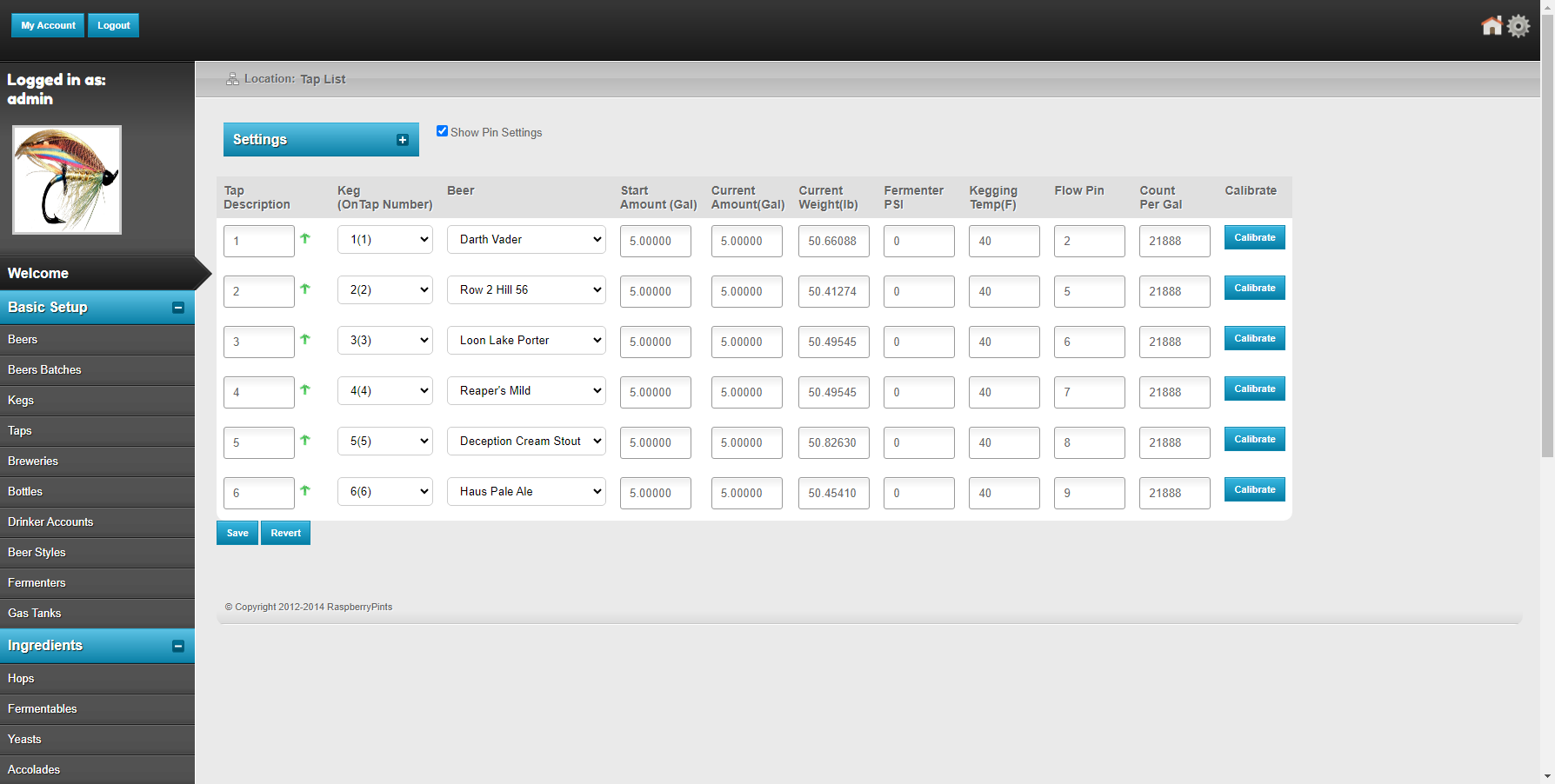Open Beer Styles sidebar item
Viewport: 1555px width, 784px height.
click(x=97, y=553)
